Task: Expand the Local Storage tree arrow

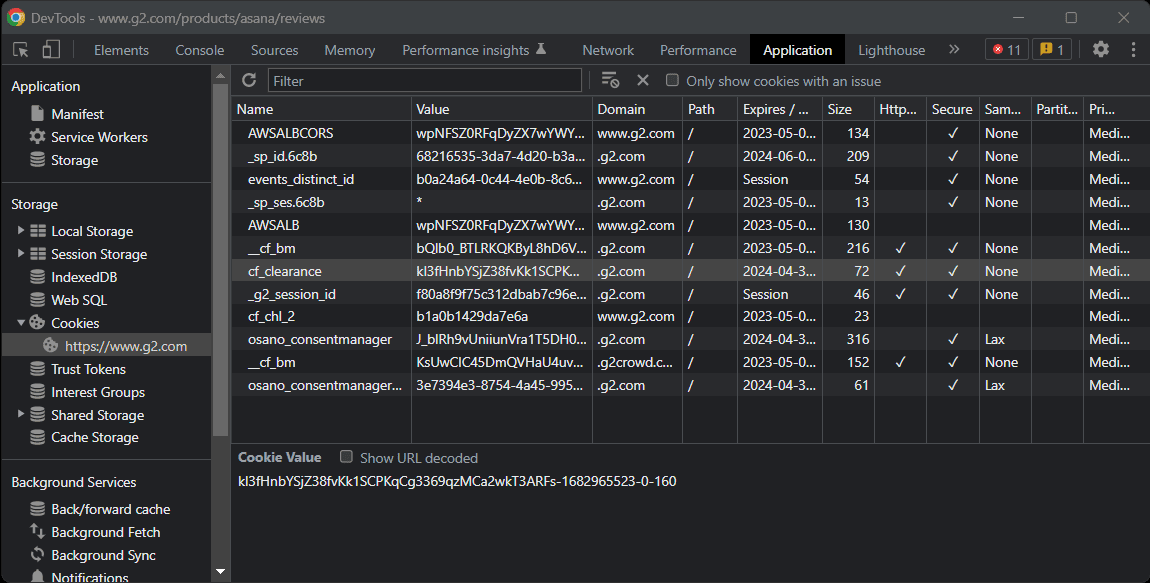Action: click(21, 230)
